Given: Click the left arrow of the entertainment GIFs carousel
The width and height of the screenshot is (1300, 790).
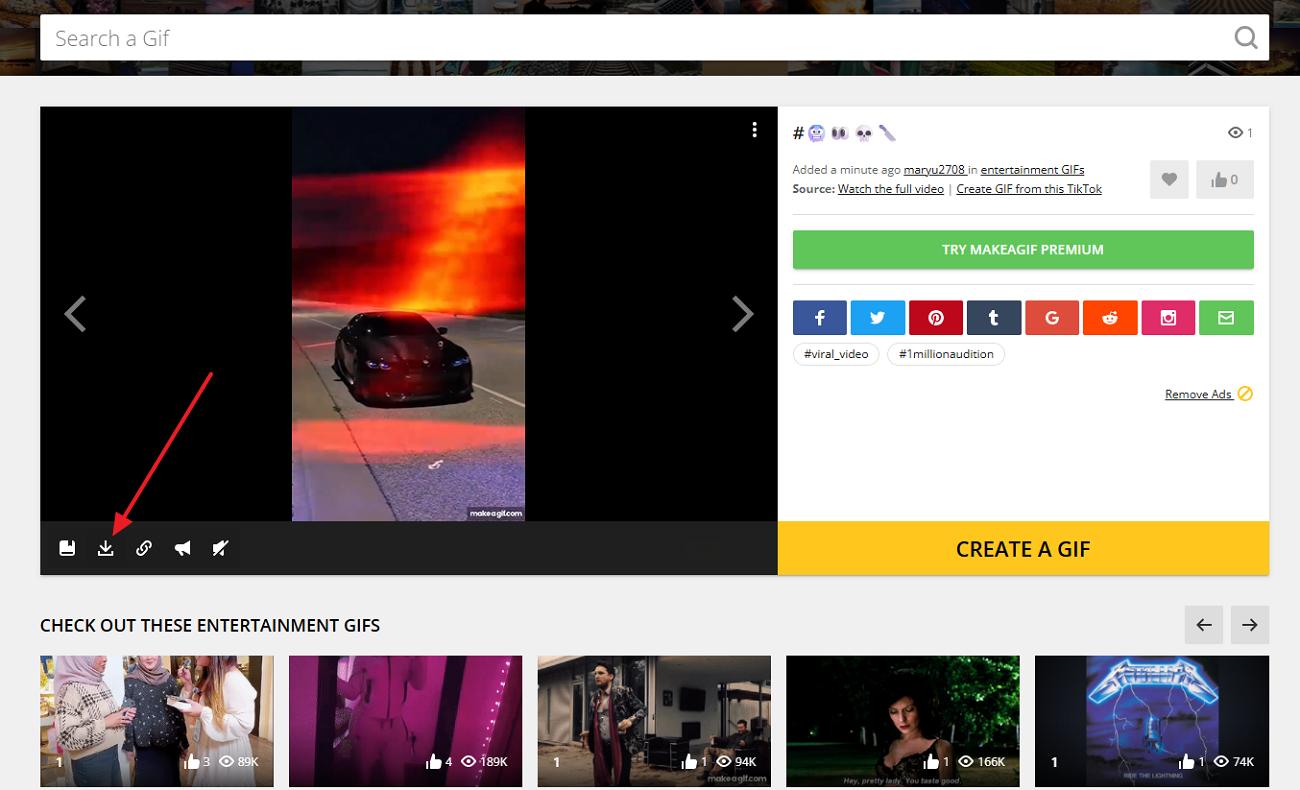Looking at the screenshot, I should tap(1204, 625).
